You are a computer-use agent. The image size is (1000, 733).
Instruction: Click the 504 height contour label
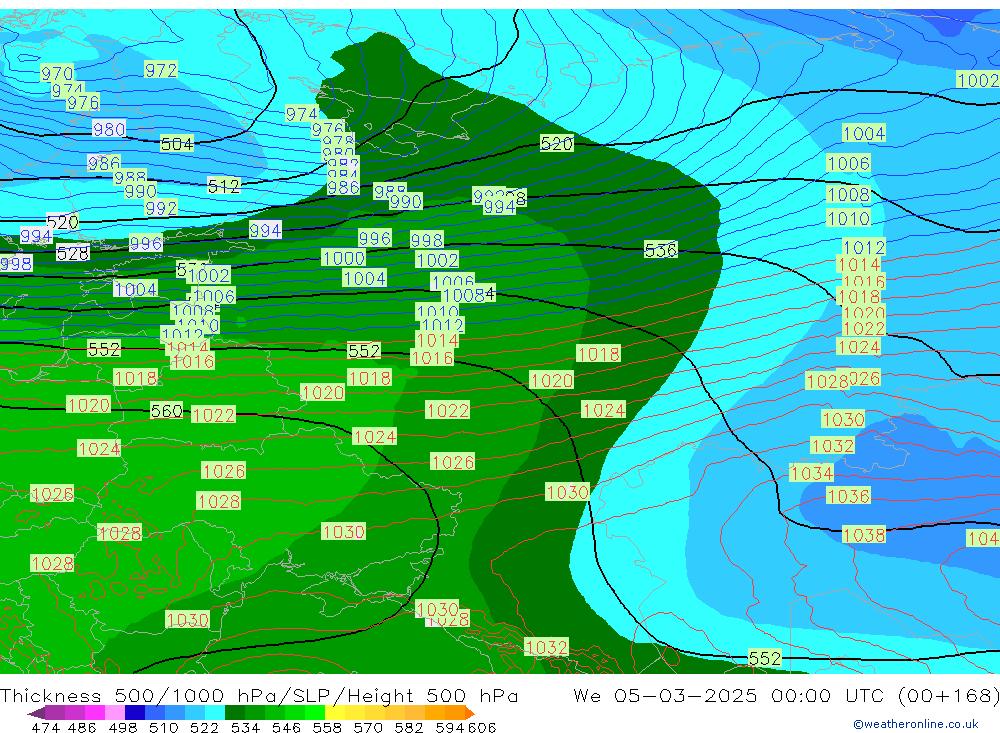[x=177, y=144]
